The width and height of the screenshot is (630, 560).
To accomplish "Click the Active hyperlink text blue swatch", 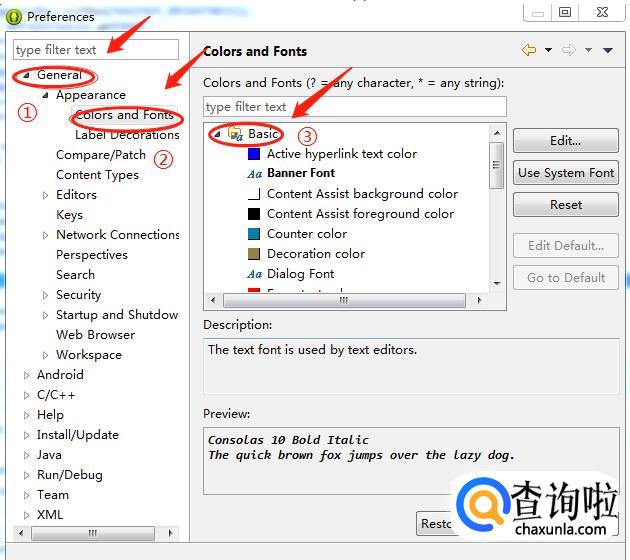I will tap(254, 153).
